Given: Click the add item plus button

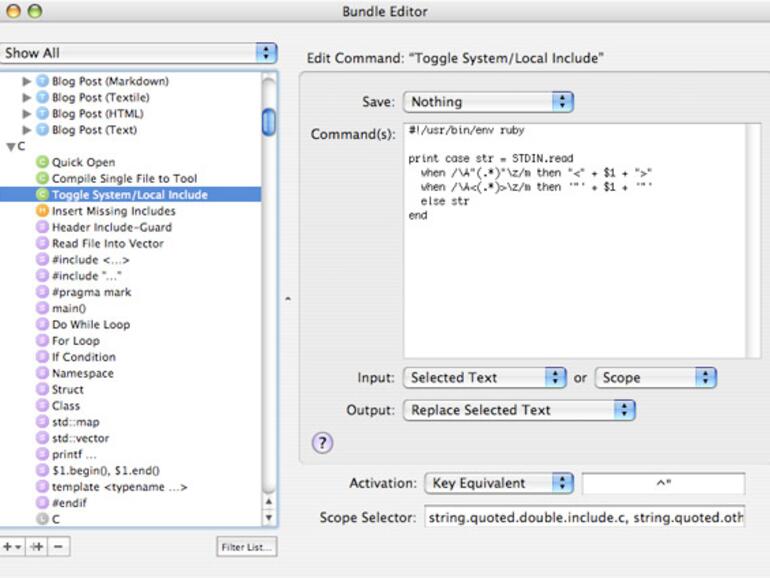Looking at the screenshot, I should click(x=11, y=547).
